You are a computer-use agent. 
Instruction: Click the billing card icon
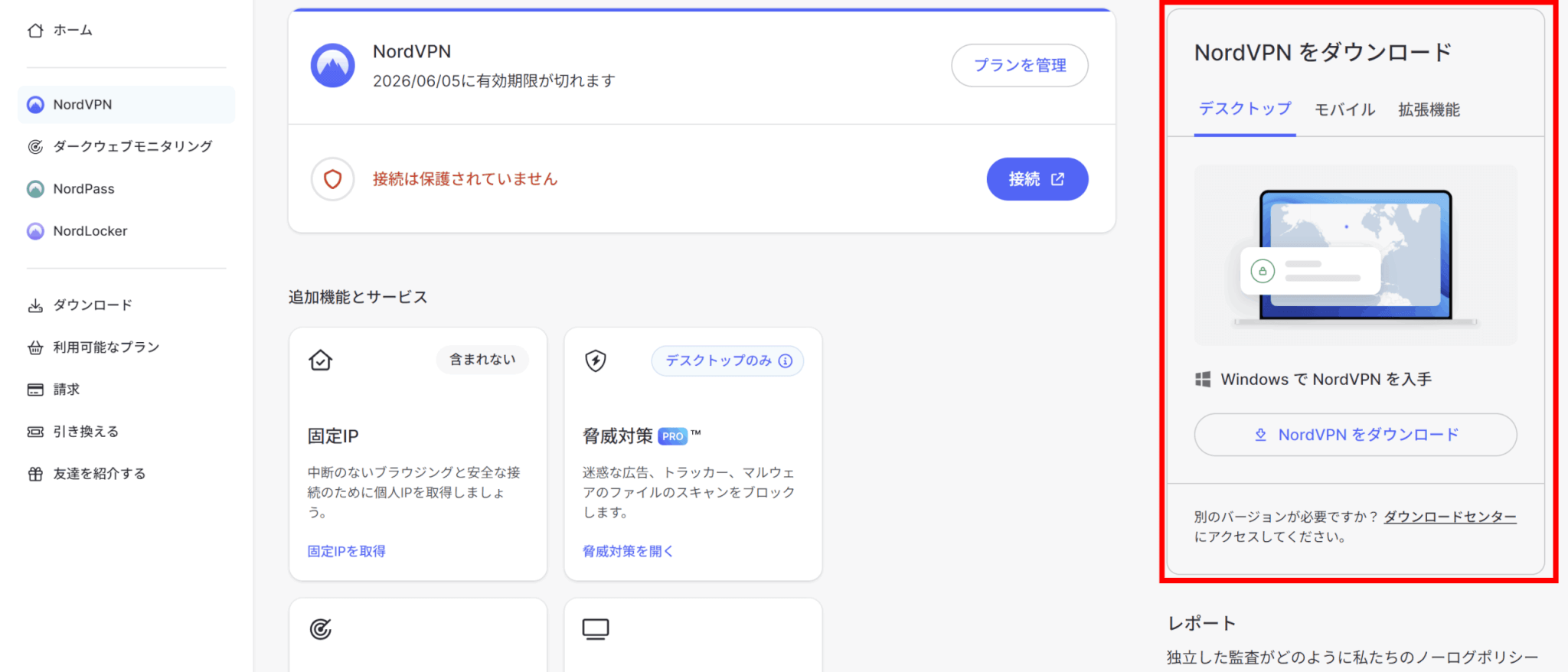[x=35, y=390]
